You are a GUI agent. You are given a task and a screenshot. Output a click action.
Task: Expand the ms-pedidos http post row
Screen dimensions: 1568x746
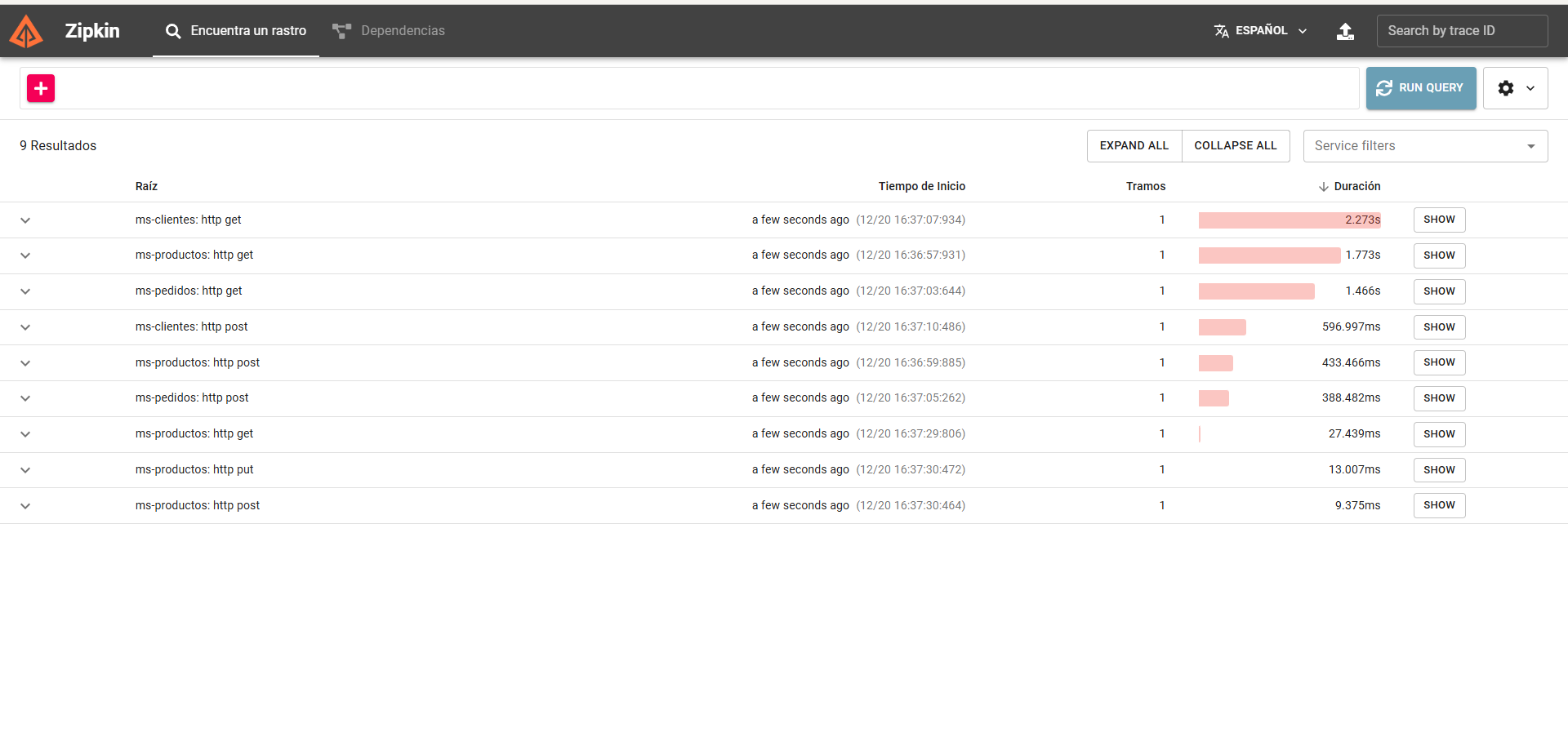coord(25,398)
